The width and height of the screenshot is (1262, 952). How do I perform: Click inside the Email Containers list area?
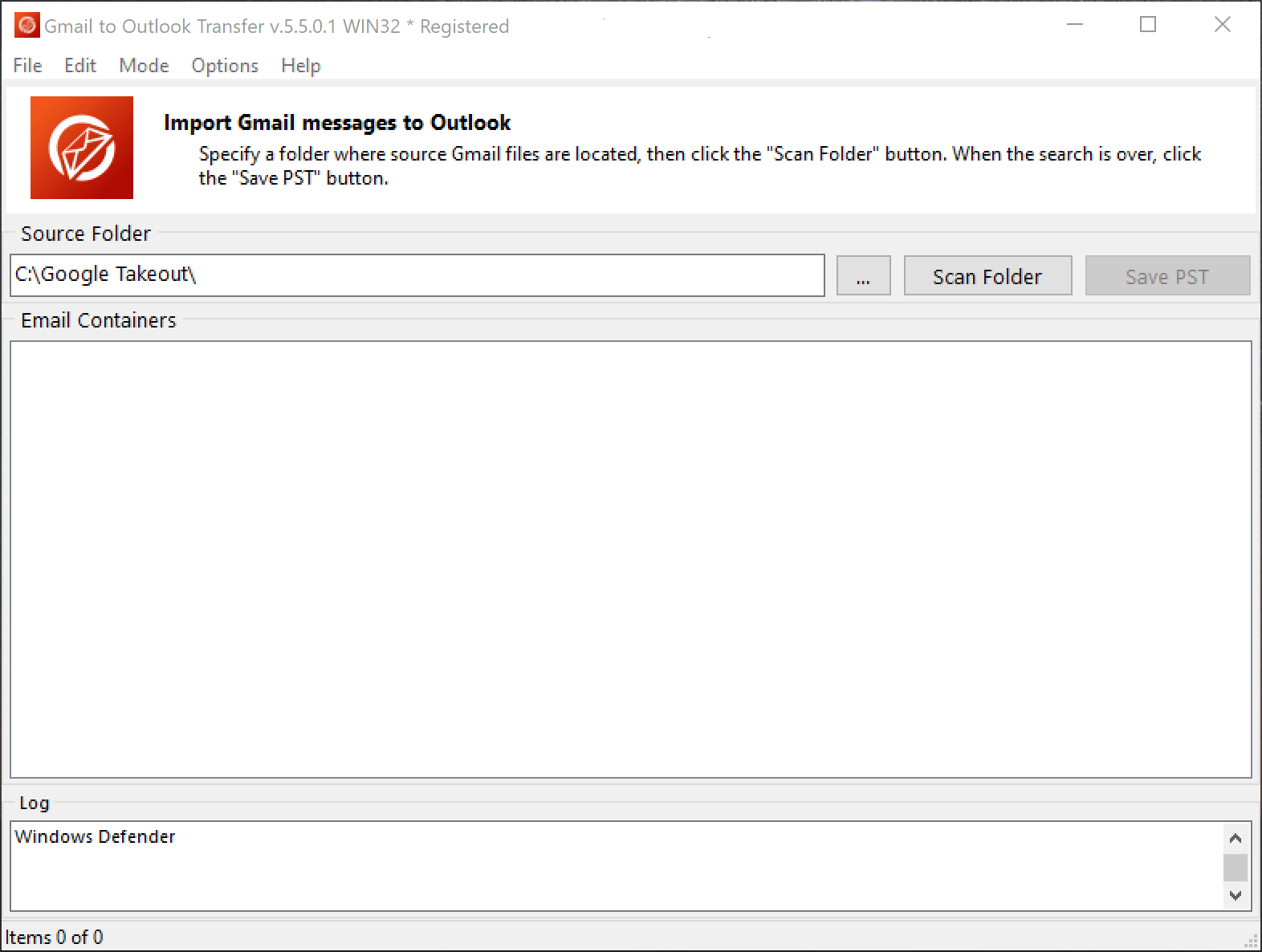coord(631,559)
